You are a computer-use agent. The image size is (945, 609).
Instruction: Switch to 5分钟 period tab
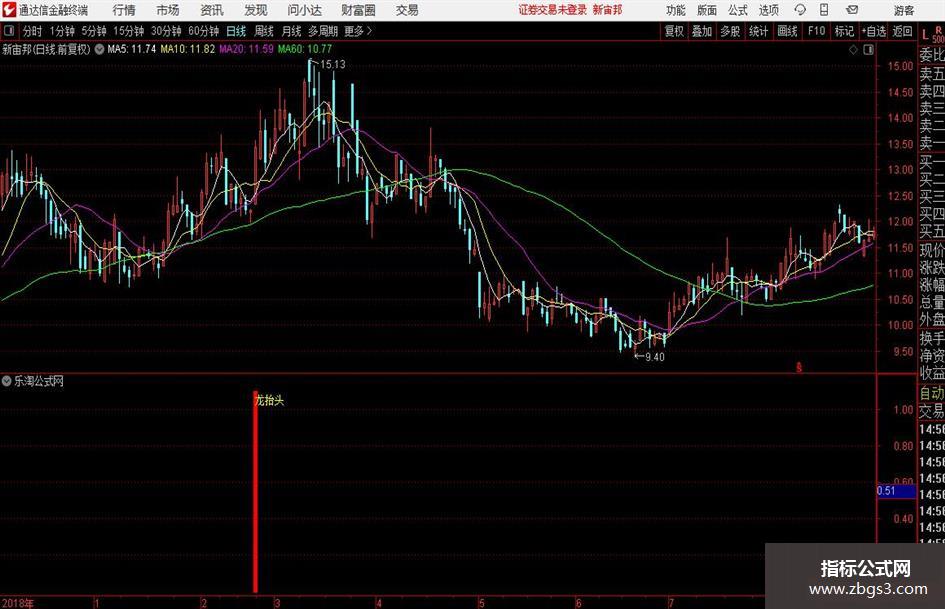[93, 31]
